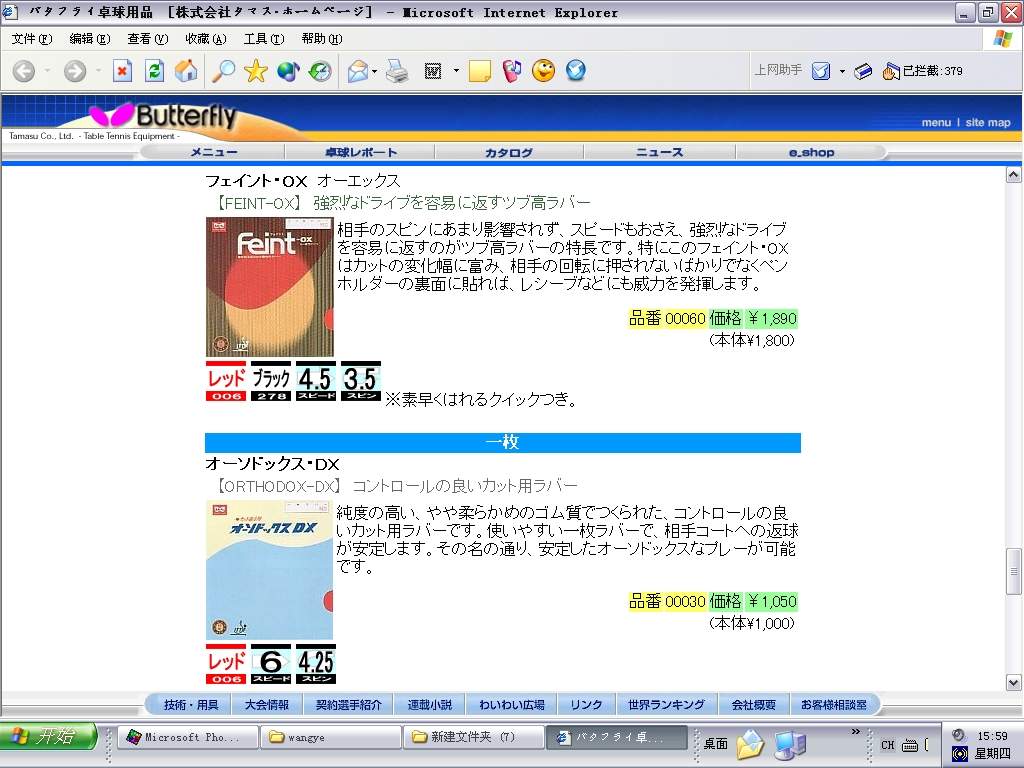The image size is (1024, 768).
Task: Open the e_shop navigation tab
Action: click(811, 152)
